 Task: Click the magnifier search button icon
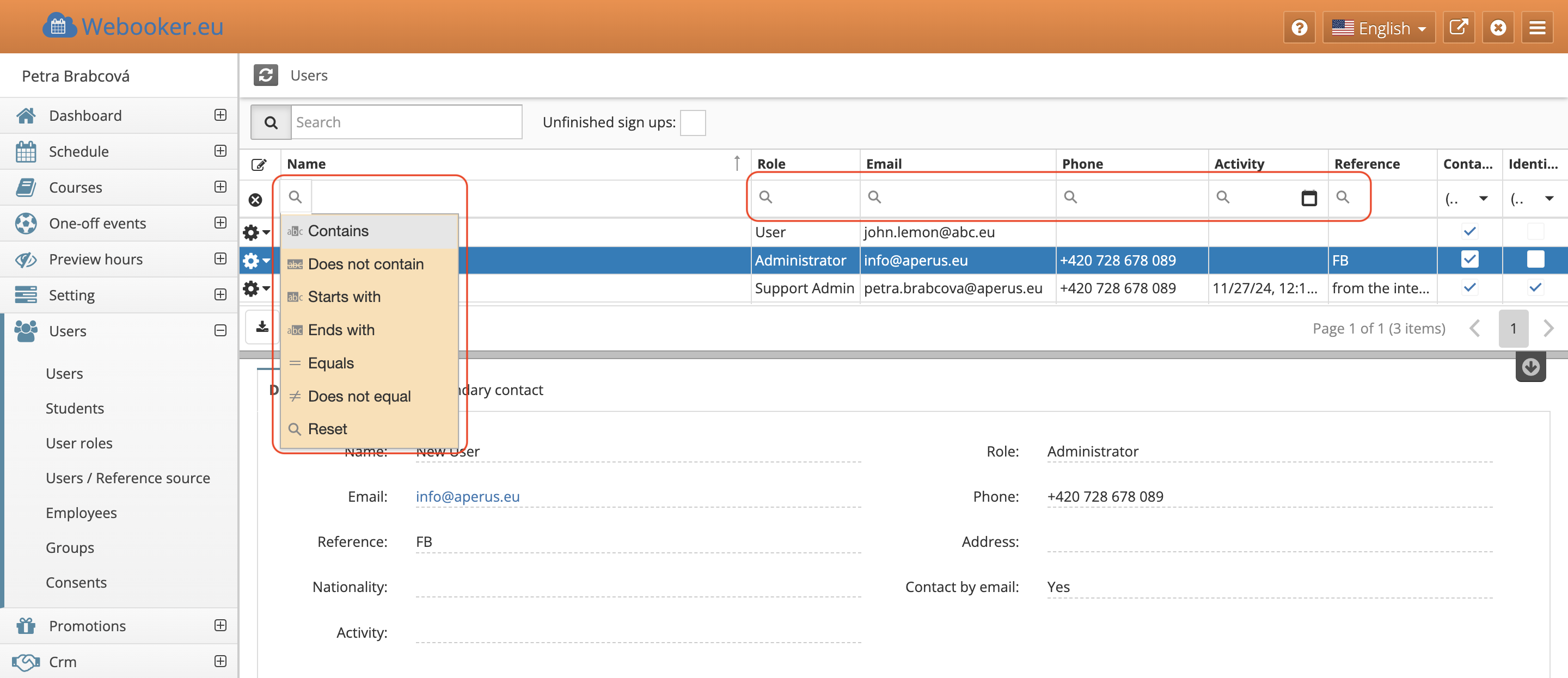271,122
